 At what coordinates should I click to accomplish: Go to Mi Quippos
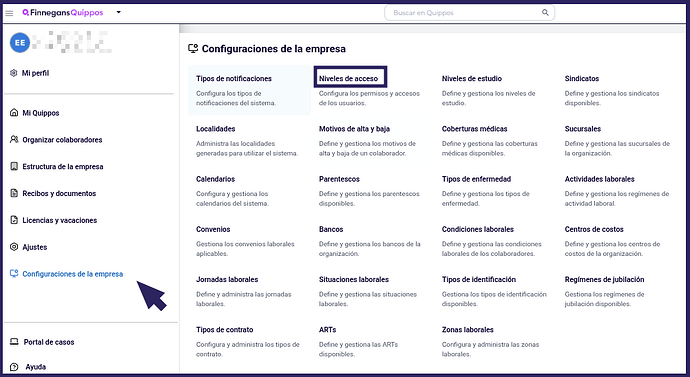(x=41, y=113)
